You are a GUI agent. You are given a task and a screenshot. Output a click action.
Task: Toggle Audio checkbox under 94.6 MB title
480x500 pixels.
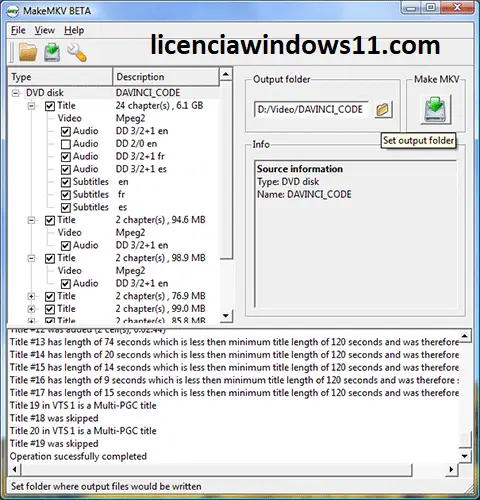(x=66, y=246)
